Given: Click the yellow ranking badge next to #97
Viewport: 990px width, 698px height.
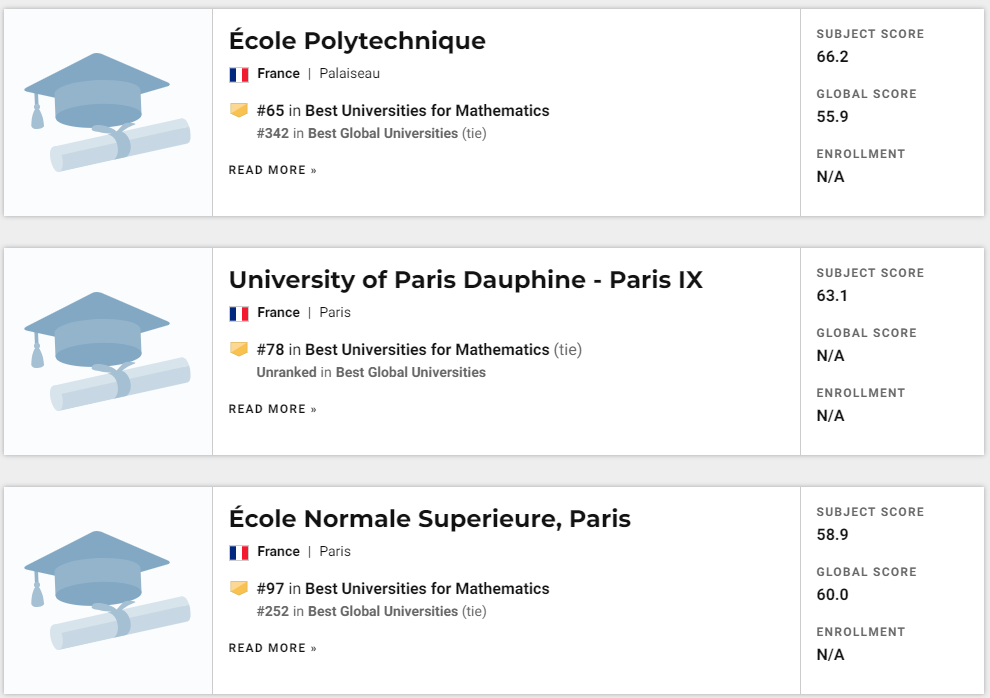Looking at the screenshot, I should pos(239,588).
